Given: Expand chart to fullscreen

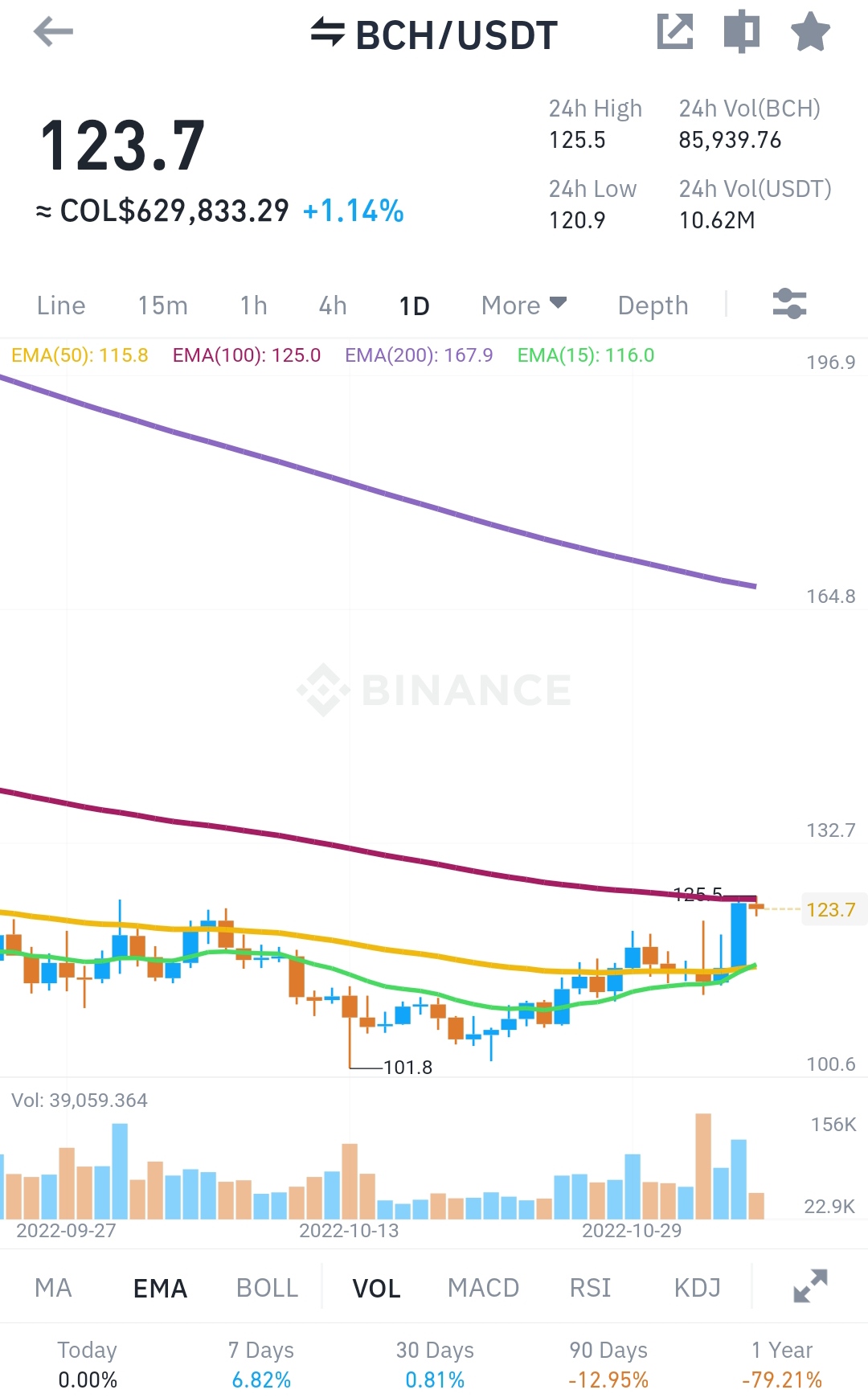Looking at the screenshot, I should (810, 1286).
